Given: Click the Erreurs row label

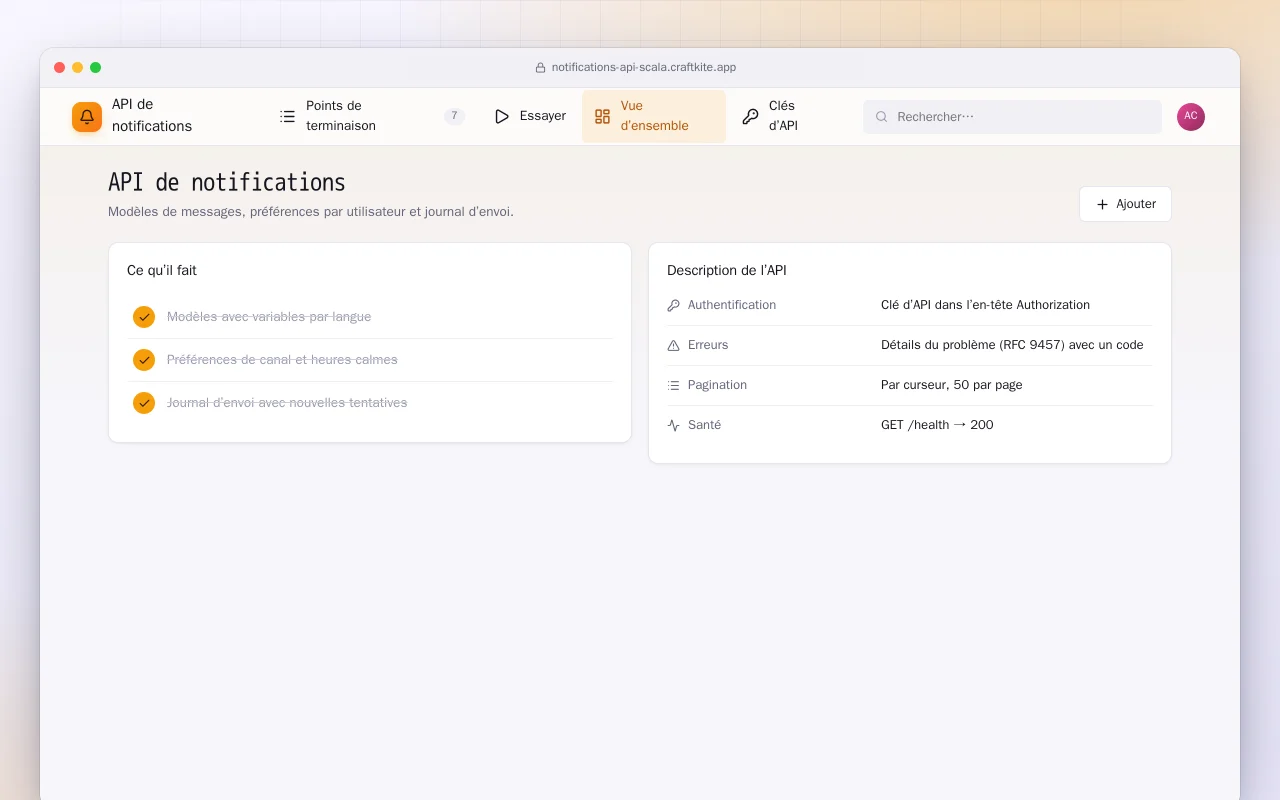Looking at the screenshot, I should (708, 345).
